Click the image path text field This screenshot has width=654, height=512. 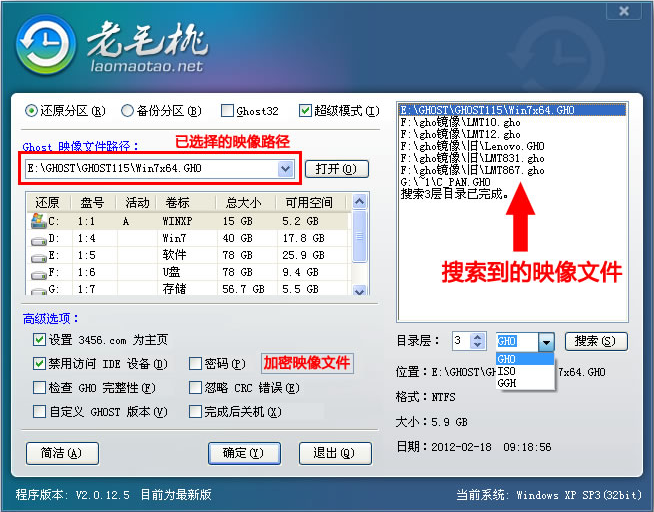151,169
